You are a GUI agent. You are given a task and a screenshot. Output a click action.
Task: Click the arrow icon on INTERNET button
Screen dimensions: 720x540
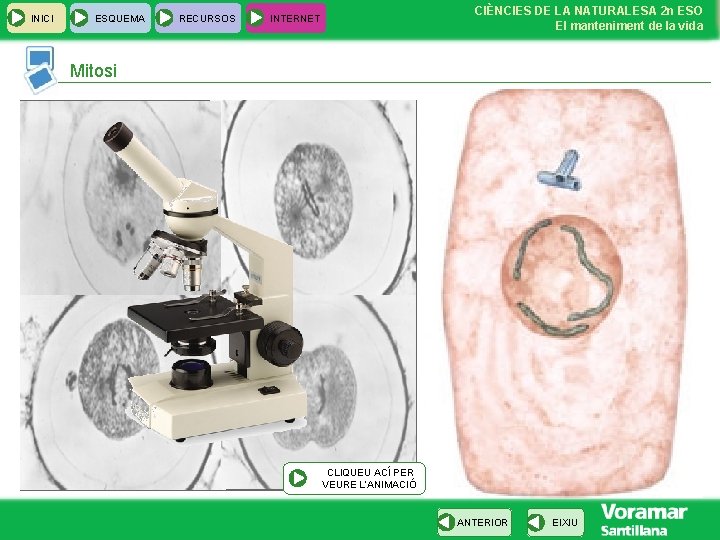point(256,18)
